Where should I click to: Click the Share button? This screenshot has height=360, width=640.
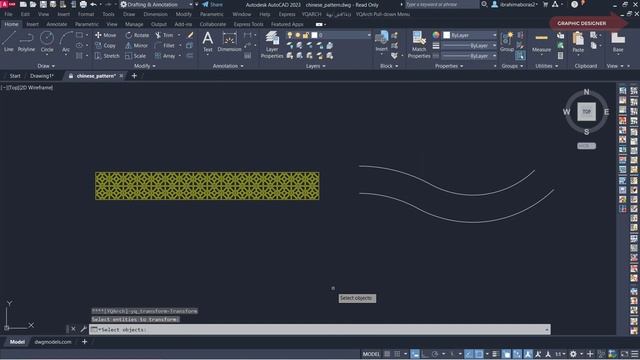click(x=213, y=4)
